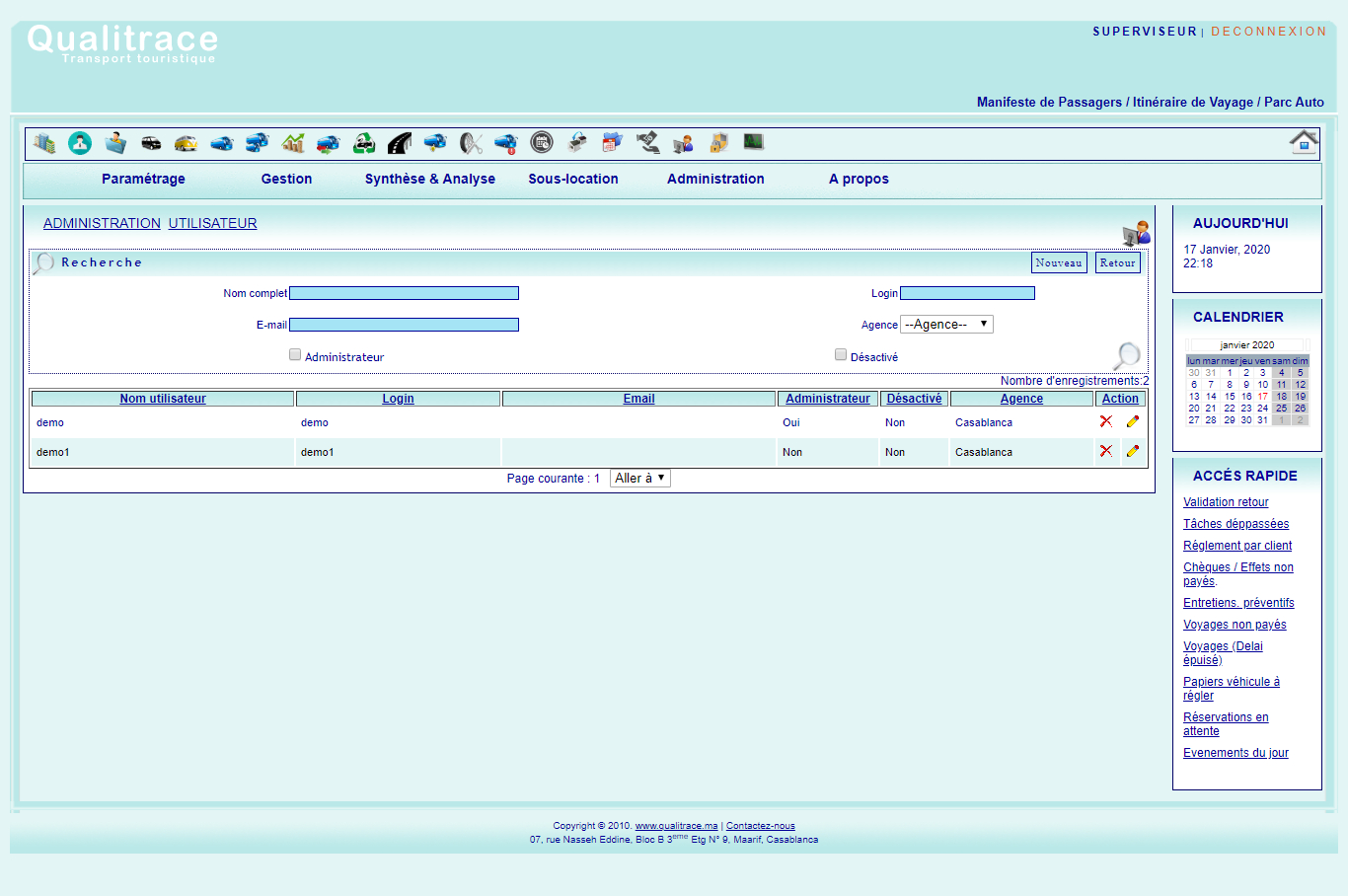Sort the table by Login column header

398,399
